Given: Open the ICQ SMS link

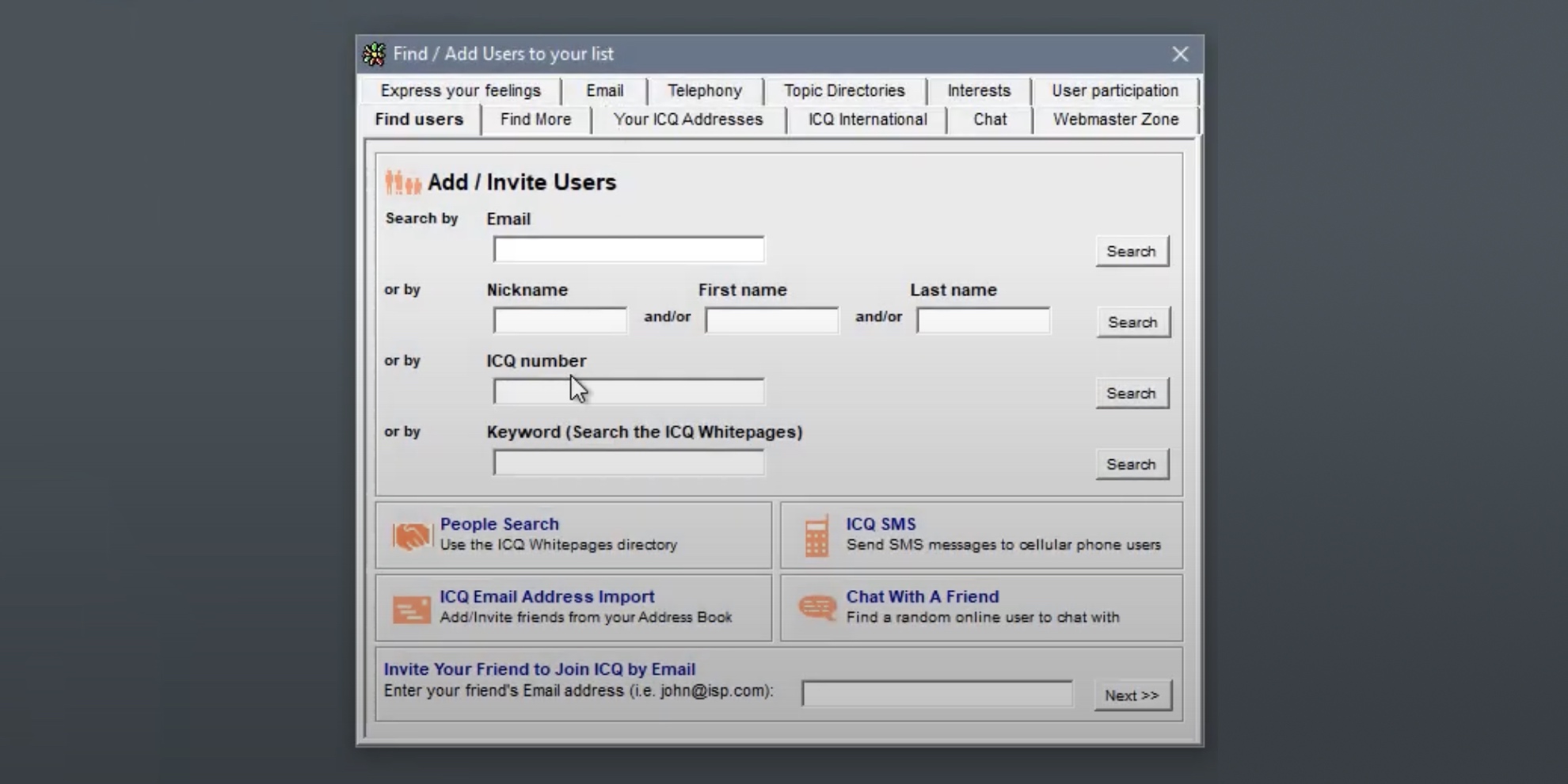Looking at the screenshot, I should pyautogui.click(x=881, y=524).
